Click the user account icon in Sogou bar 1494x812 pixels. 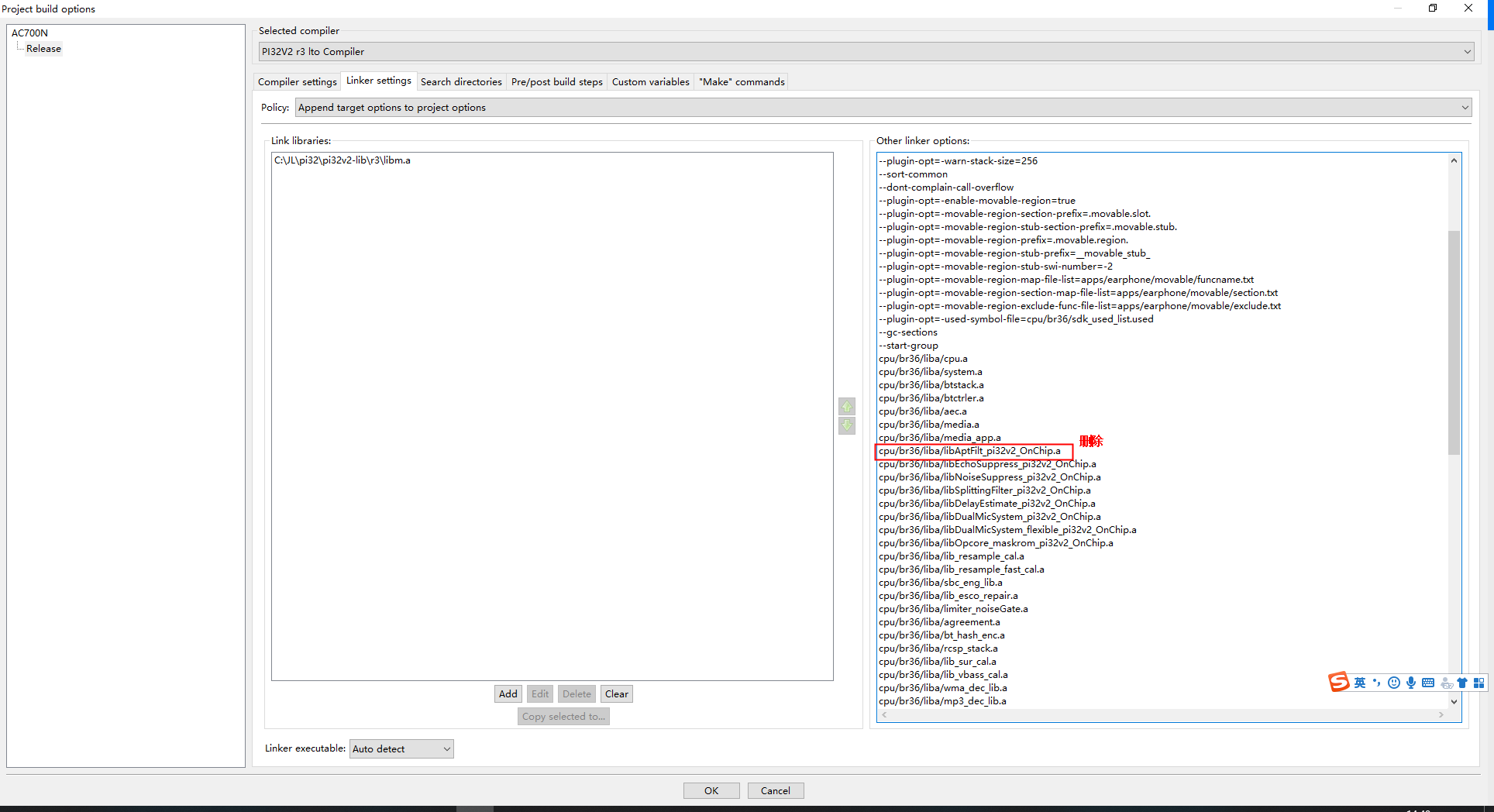tap(1446, 683)
